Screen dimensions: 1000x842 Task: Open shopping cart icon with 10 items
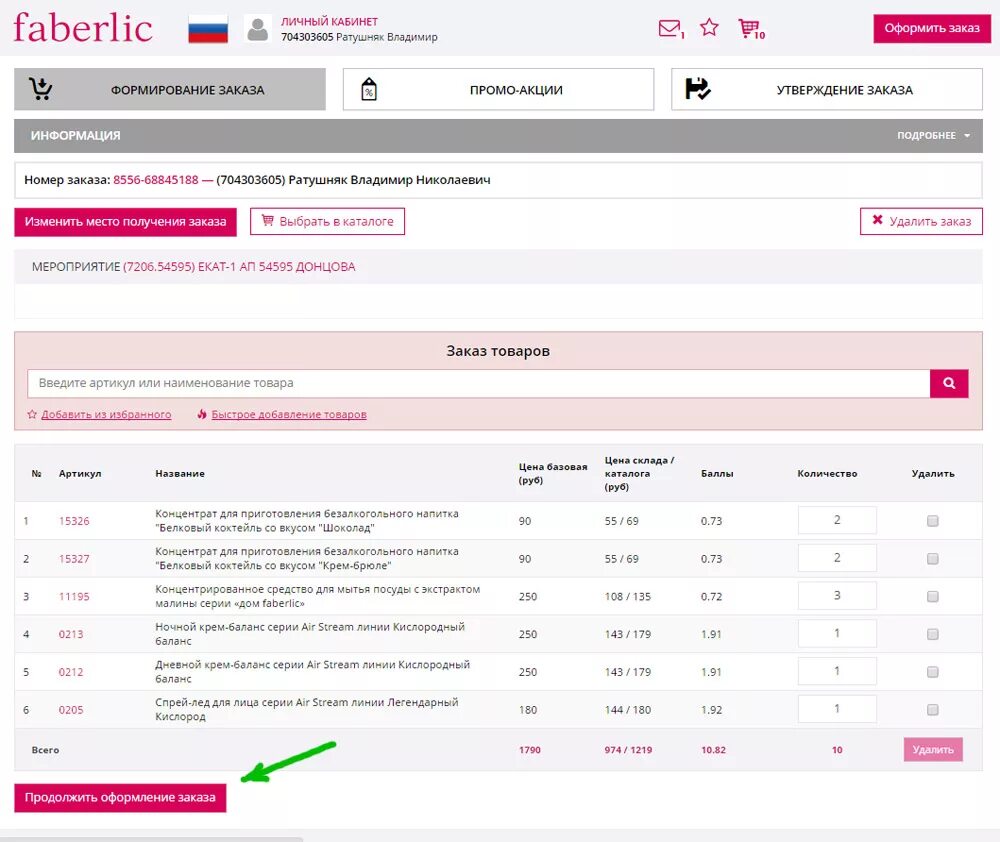pos(749,28)
